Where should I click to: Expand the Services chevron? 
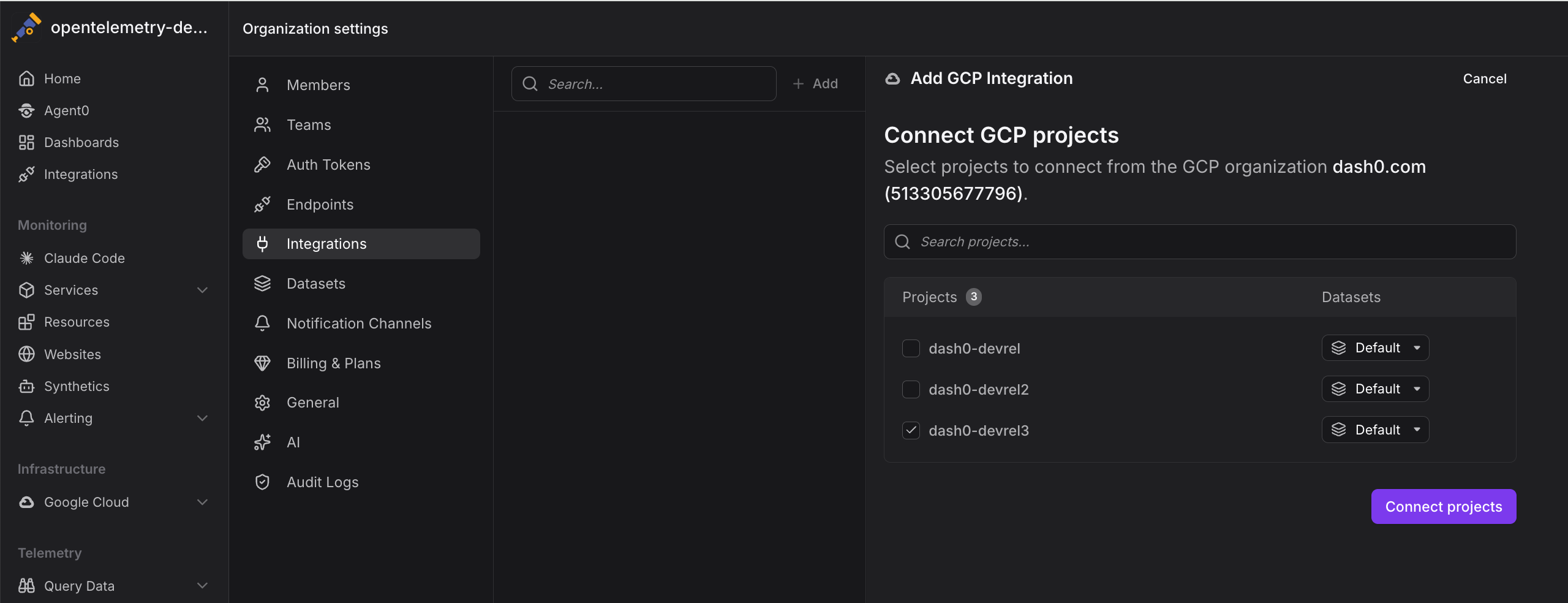tap(202, 290)
